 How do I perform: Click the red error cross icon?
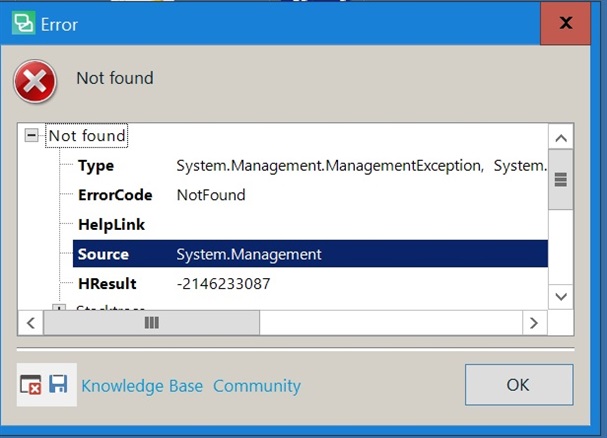[x=35, y=82]
